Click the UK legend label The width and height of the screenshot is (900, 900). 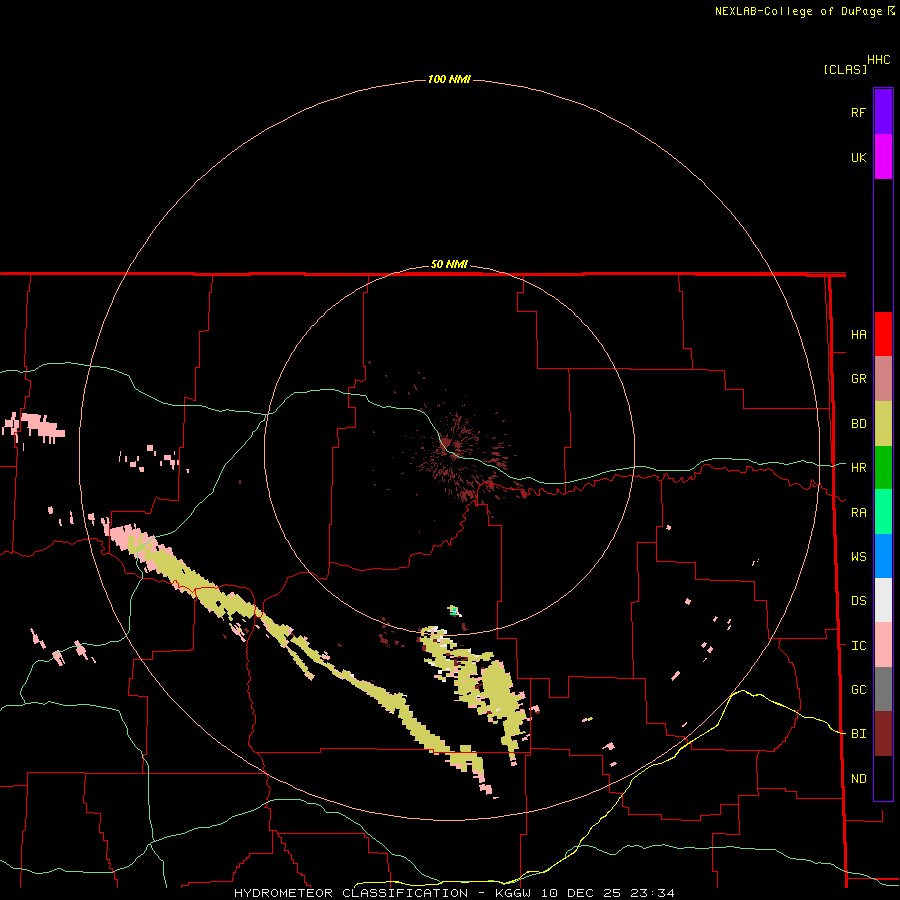pyautogui.click(x=858, y=157)
